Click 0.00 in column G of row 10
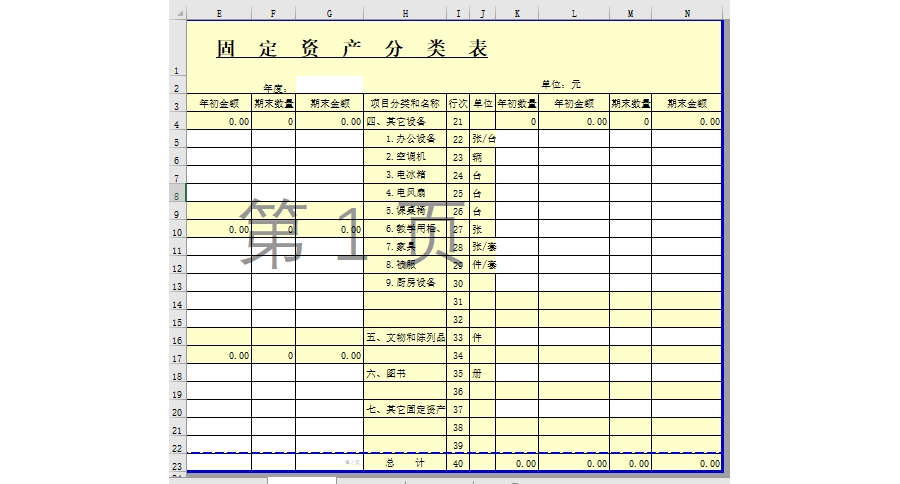The image size is (900, 484). click(x=329, y=229)
